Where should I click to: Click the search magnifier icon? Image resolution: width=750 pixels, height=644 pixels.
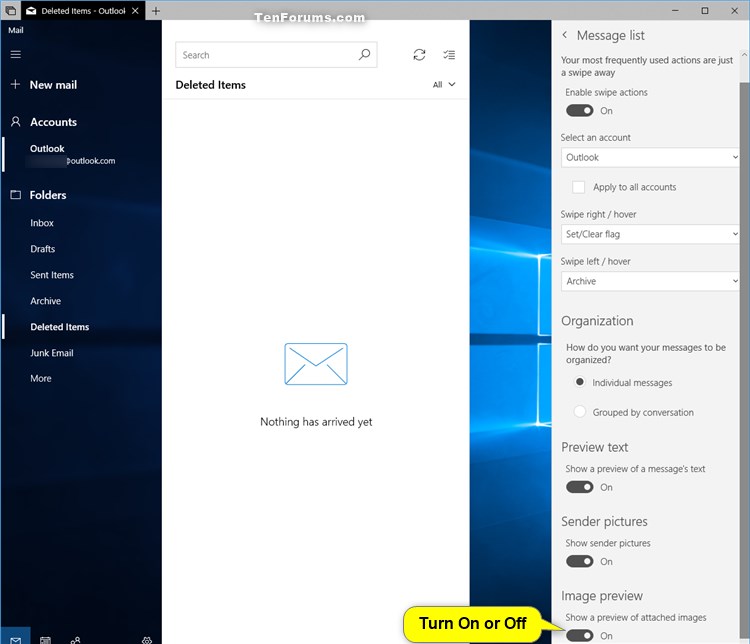364,55
